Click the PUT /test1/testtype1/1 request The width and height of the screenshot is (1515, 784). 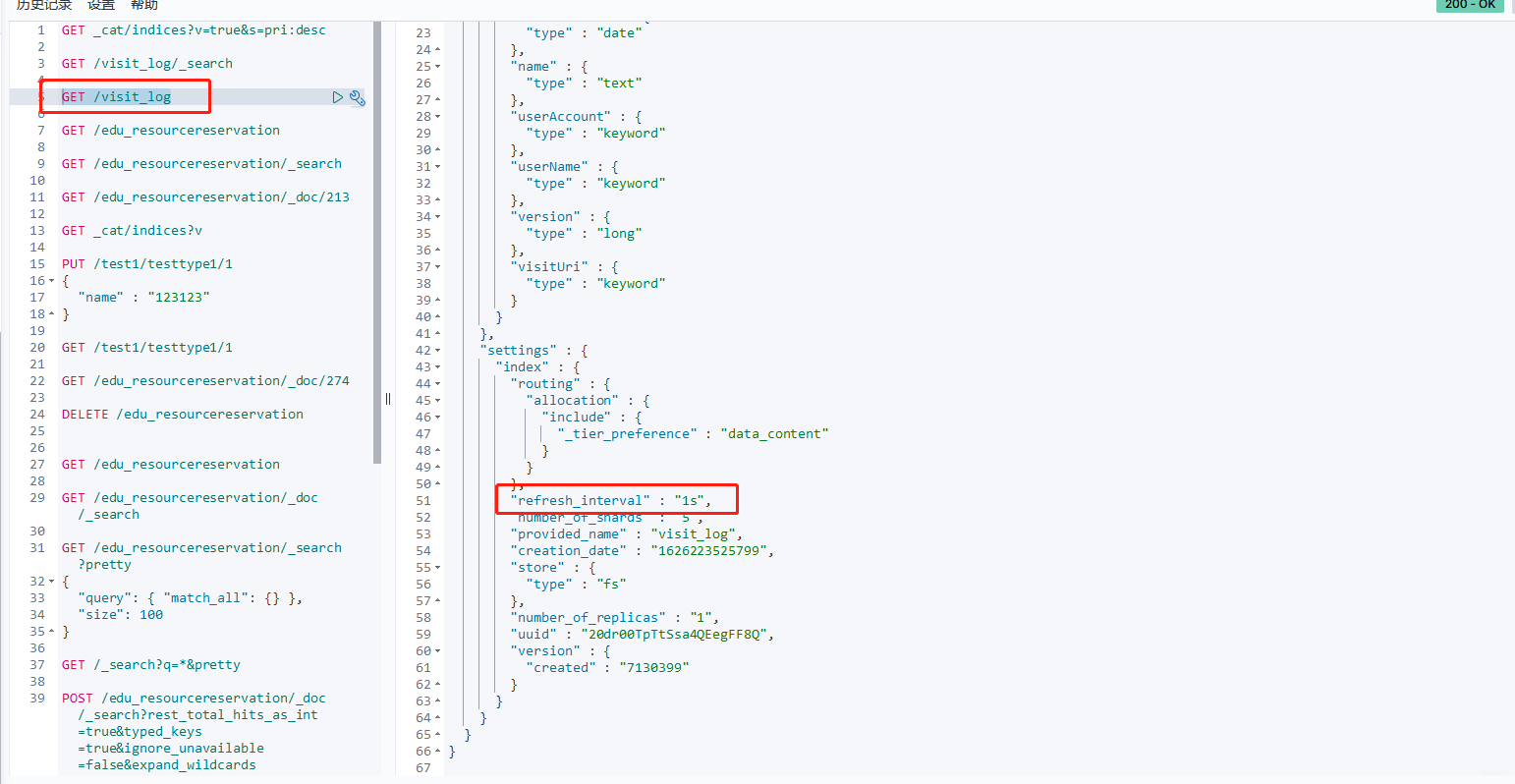coord(147,264)
